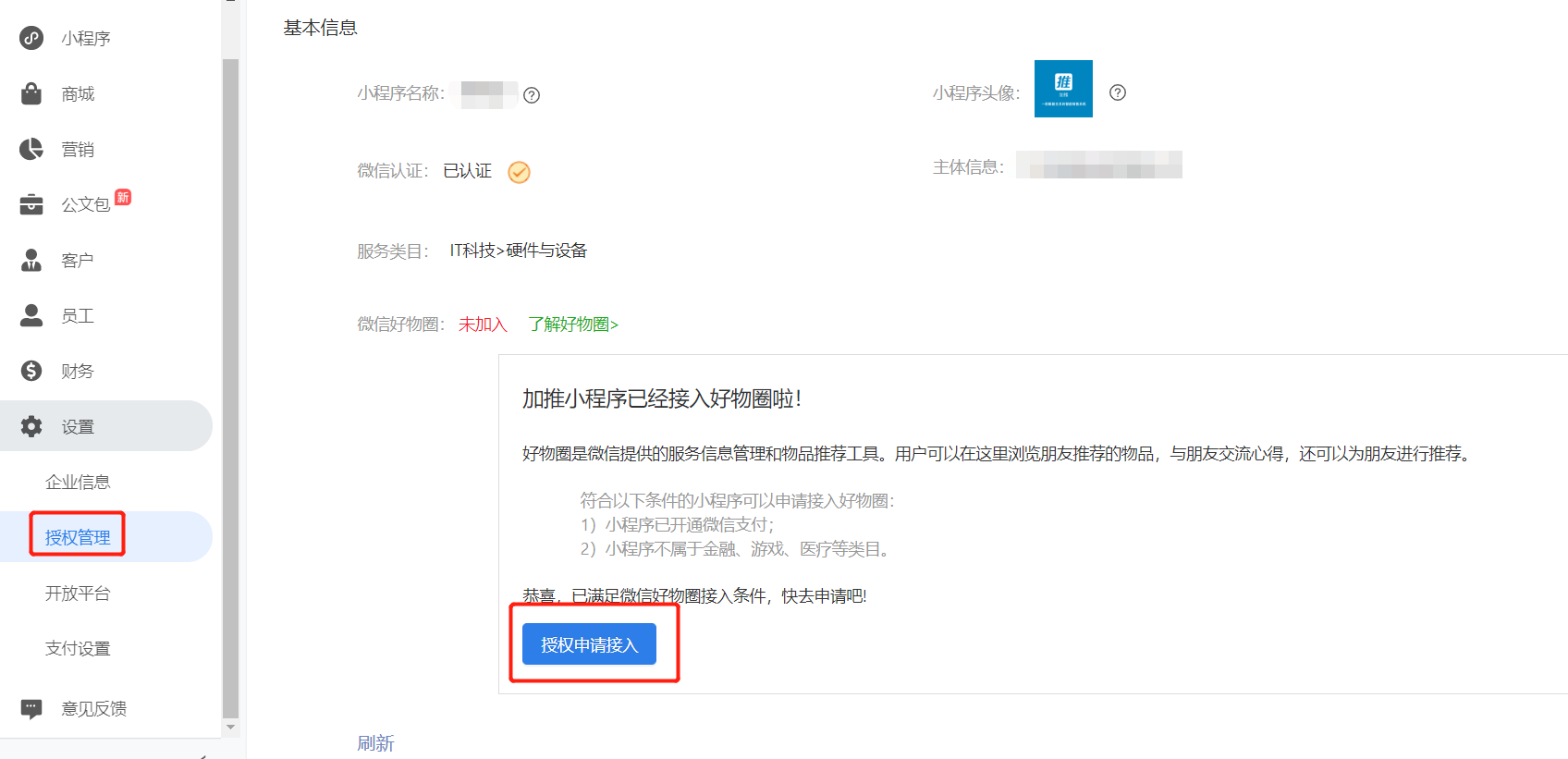
Task: Click the sidebar scrollbar down arrow
Action: tap(230, 728)
